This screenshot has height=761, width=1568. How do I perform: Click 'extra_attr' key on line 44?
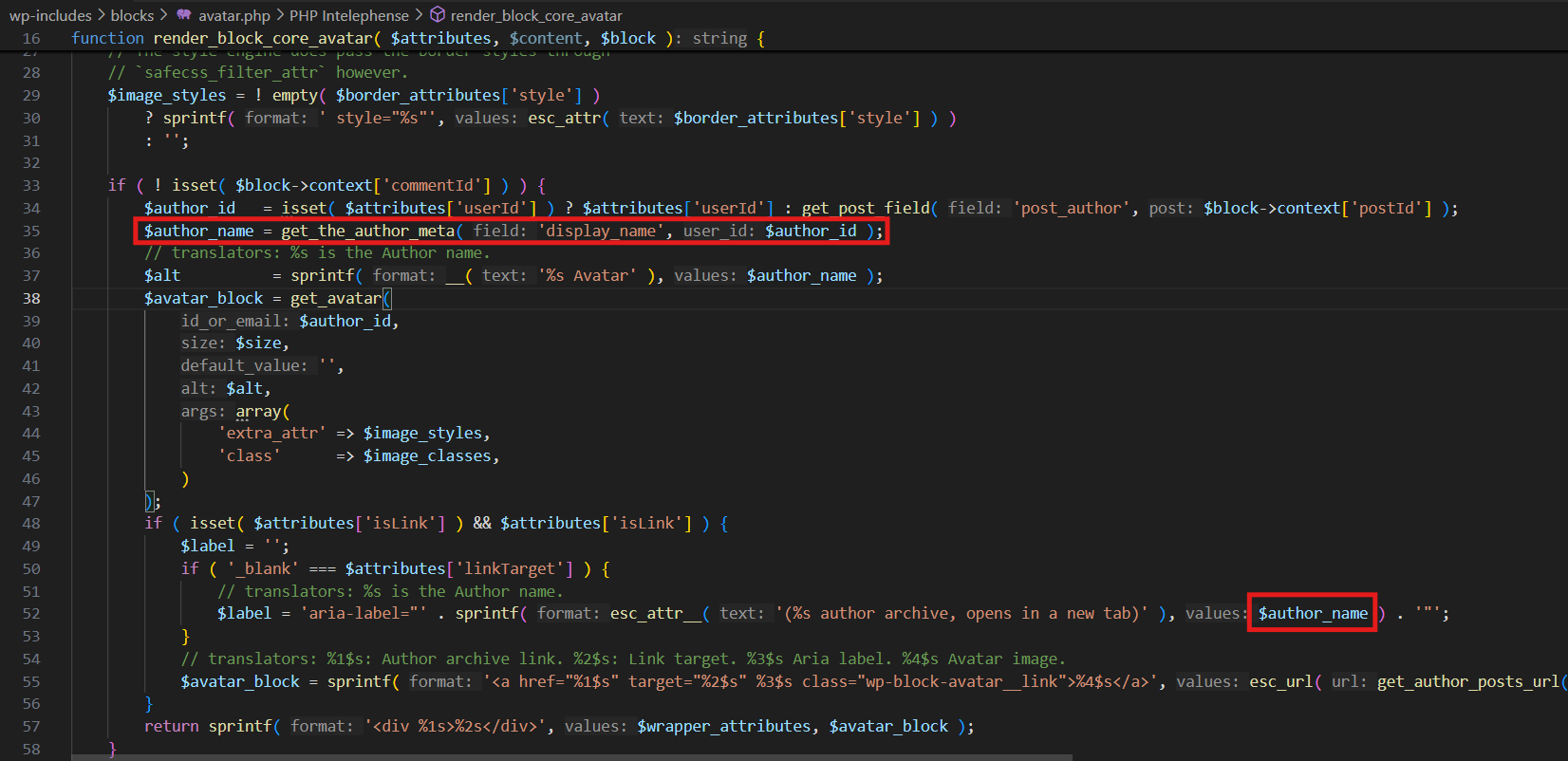[271, 434]
